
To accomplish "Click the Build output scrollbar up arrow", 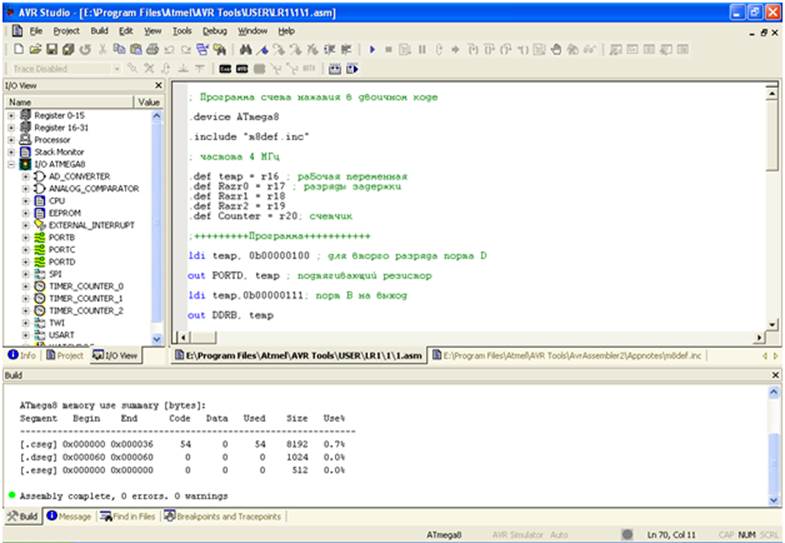I will 773,392.
